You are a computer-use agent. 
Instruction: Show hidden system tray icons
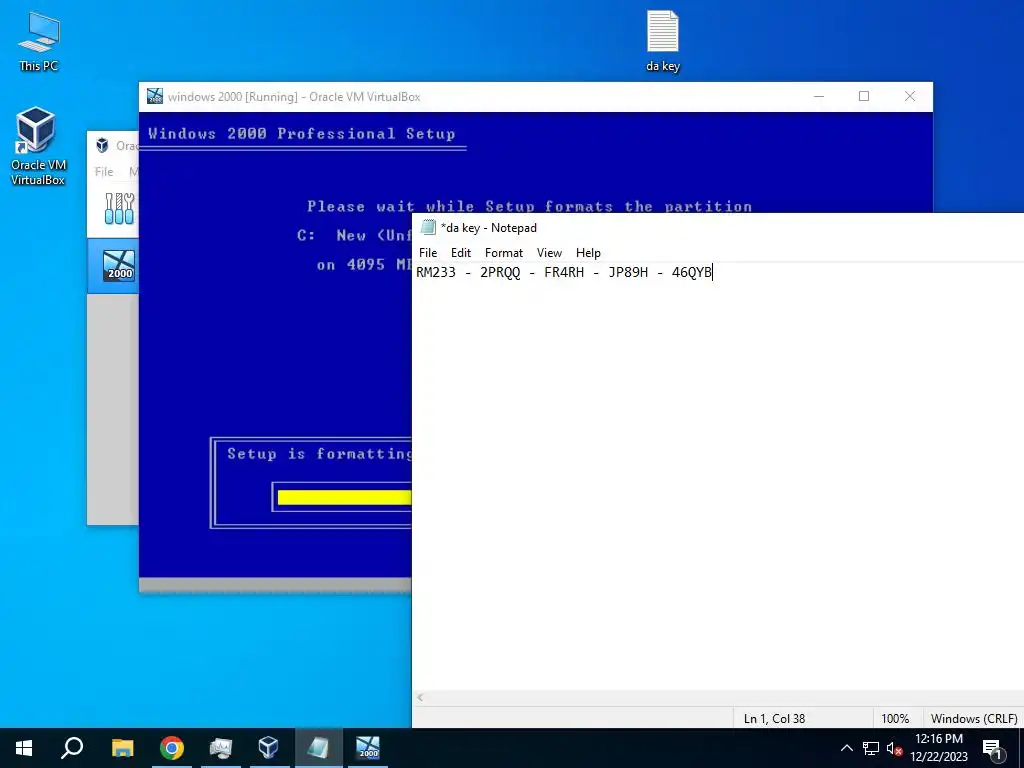coord(846,748)
